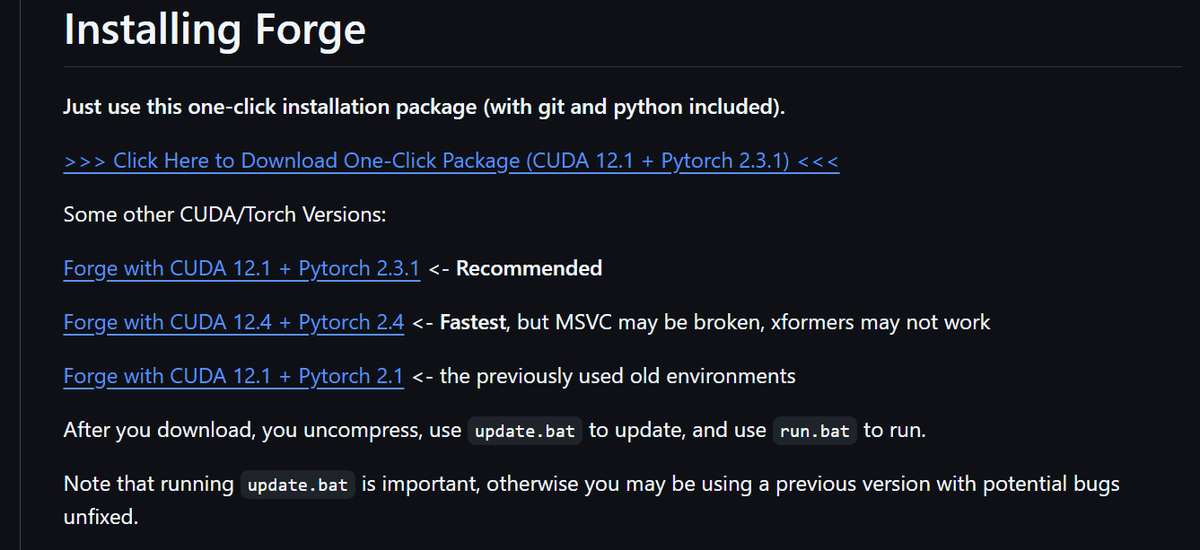Viewport: 1200px width, 550px height.
Task: Click the ">>> Click Here to Download One-Click Package" link
Action: [450, 160]
